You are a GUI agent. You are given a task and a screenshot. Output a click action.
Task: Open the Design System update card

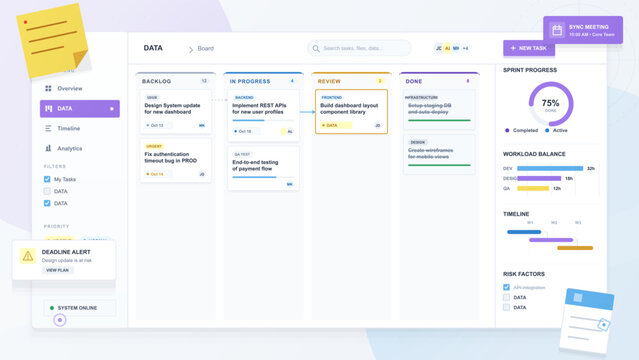coord(176,112)
